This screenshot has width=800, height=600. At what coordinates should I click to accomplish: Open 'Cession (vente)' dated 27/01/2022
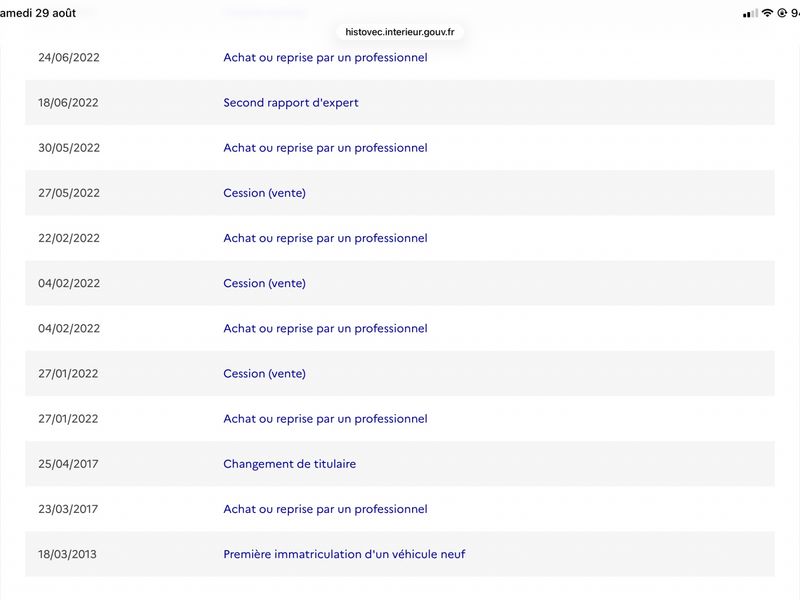pyautogui.click(x=264, y=373)
